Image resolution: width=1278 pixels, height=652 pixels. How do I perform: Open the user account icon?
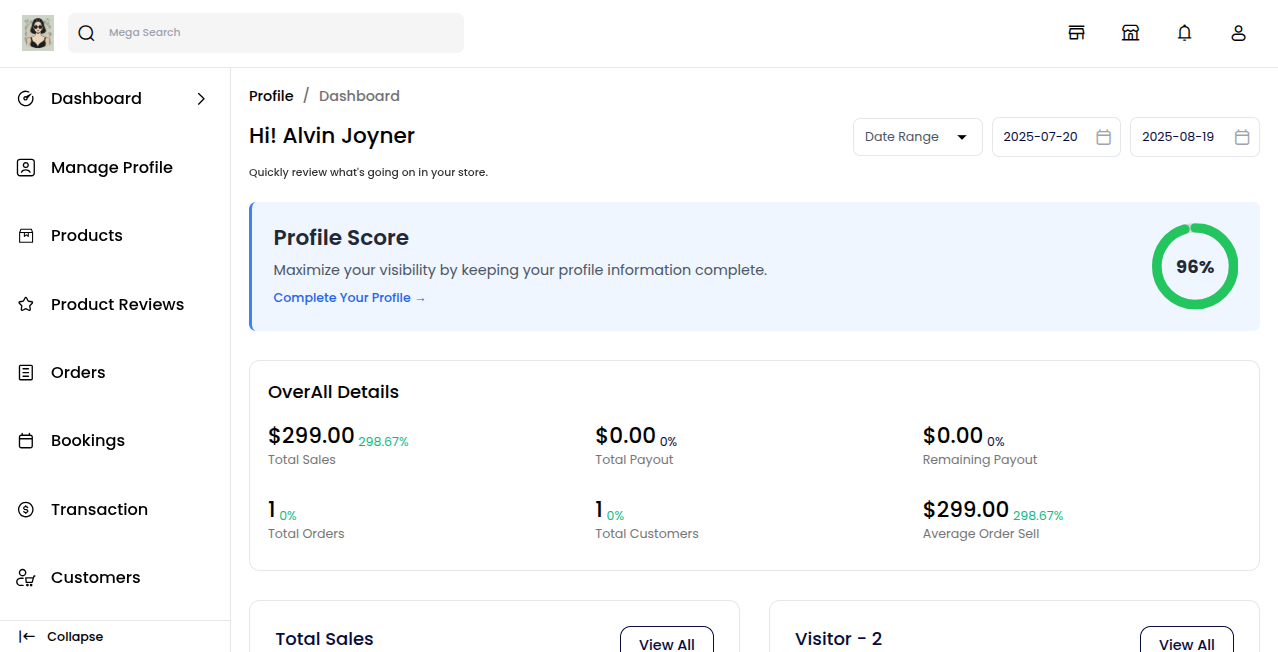[x=1238, y=32]
